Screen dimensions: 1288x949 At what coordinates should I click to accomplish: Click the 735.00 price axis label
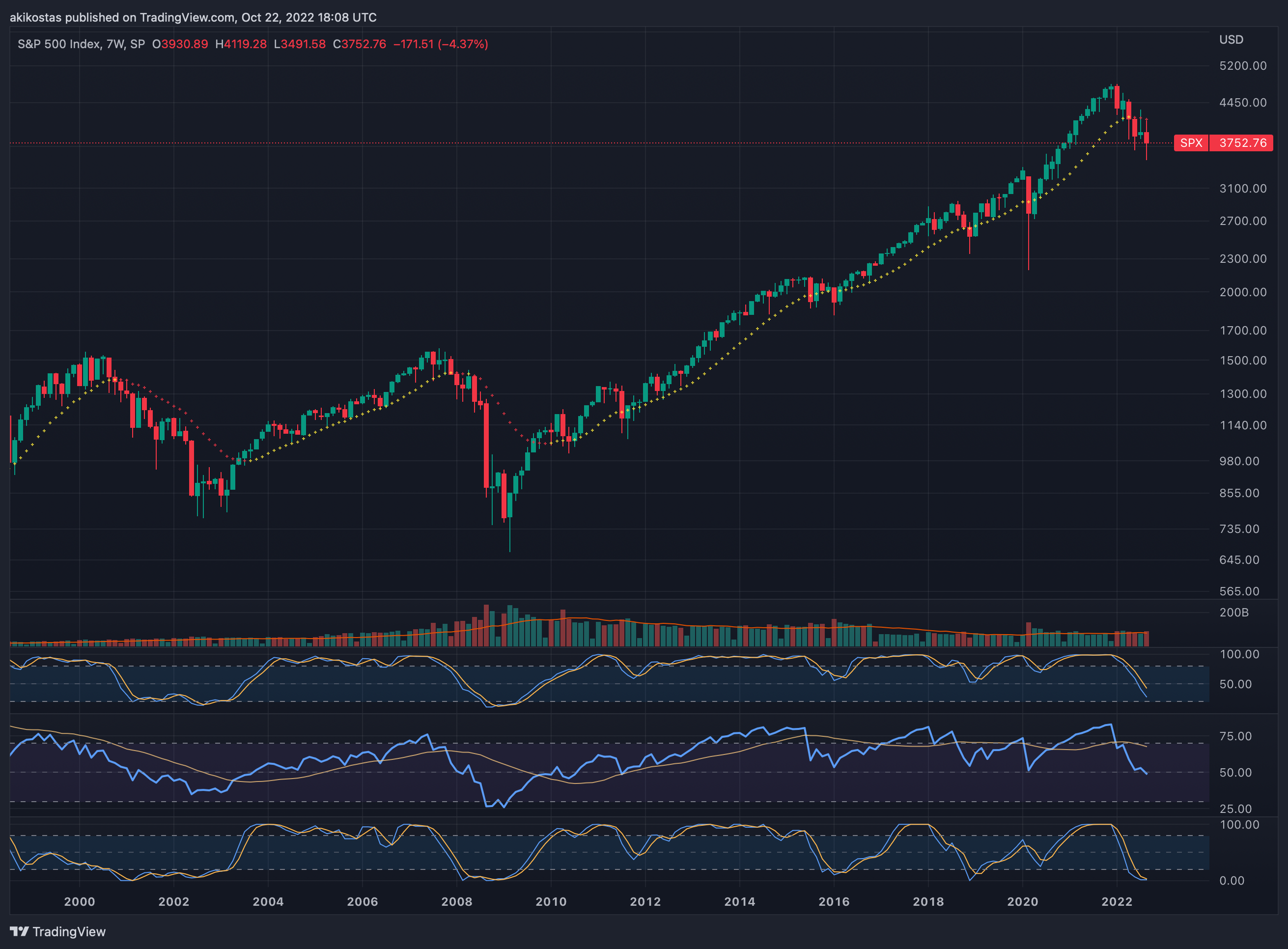pyautogui.click(x=1239, y=529)
